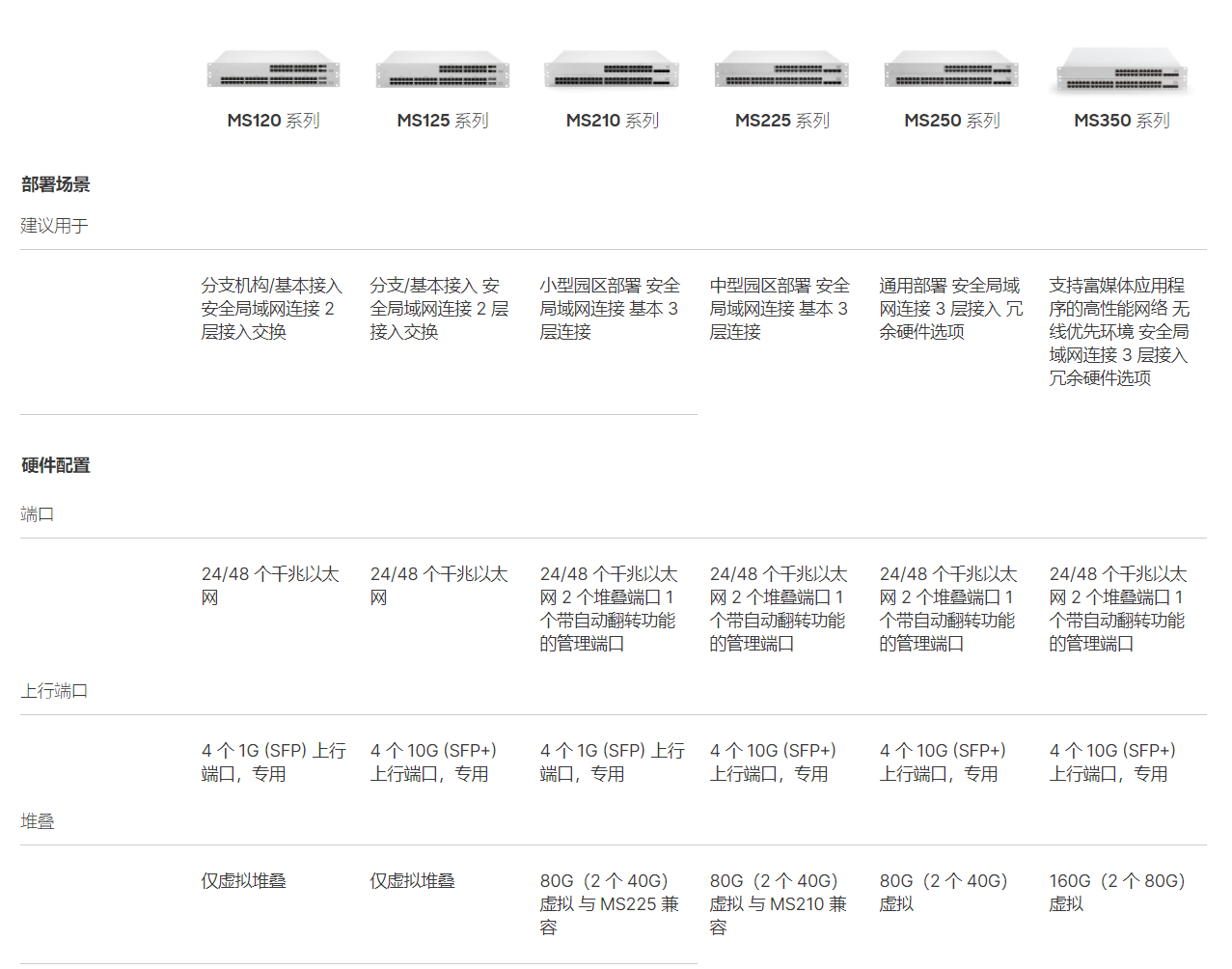Click the MS120 ports cell '24/48 个千兆以太网'
The width and height of the screenshot is (1232, 969).
coord(270,586)
